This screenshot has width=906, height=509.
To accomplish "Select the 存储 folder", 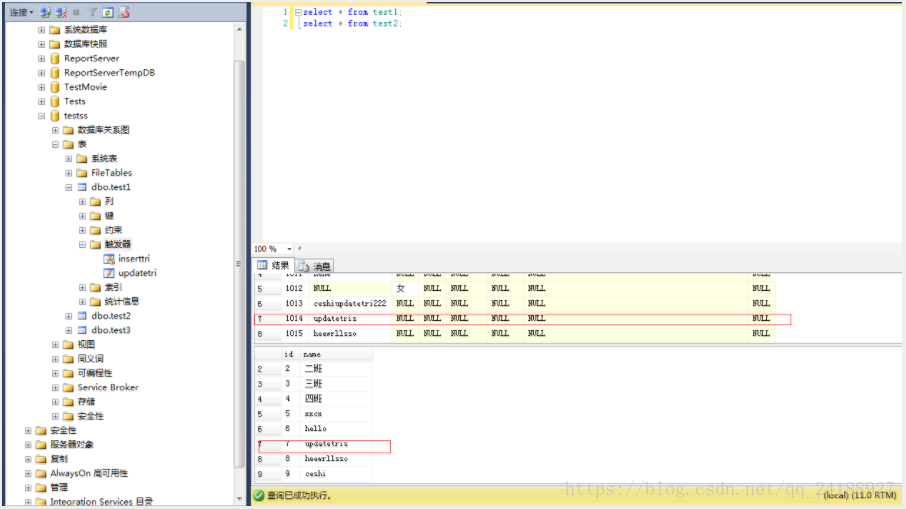I will [x=86, y=402].
